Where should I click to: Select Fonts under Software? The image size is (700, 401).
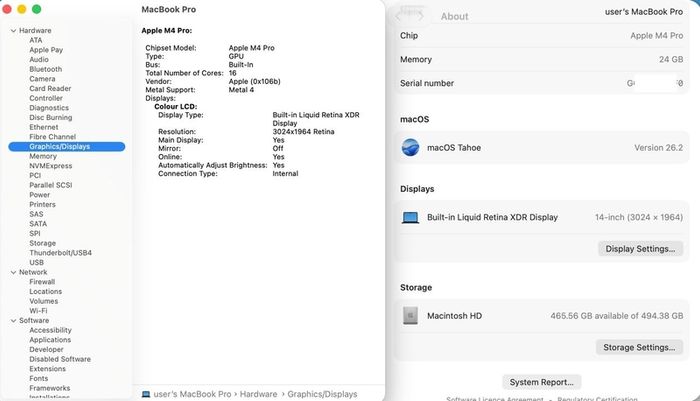38,379
